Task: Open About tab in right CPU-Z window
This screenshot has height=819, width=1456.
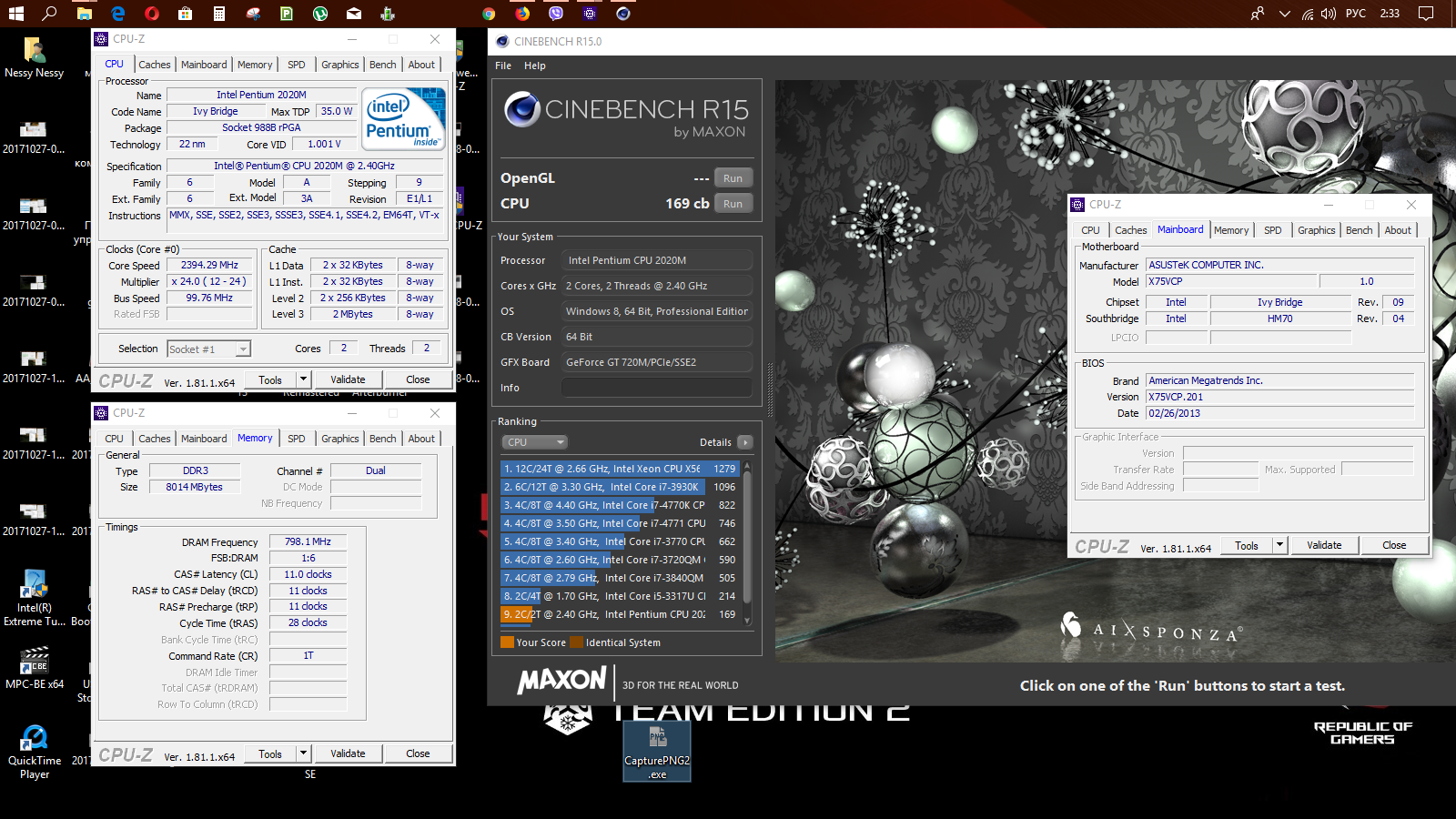Action: [1398, 230]
